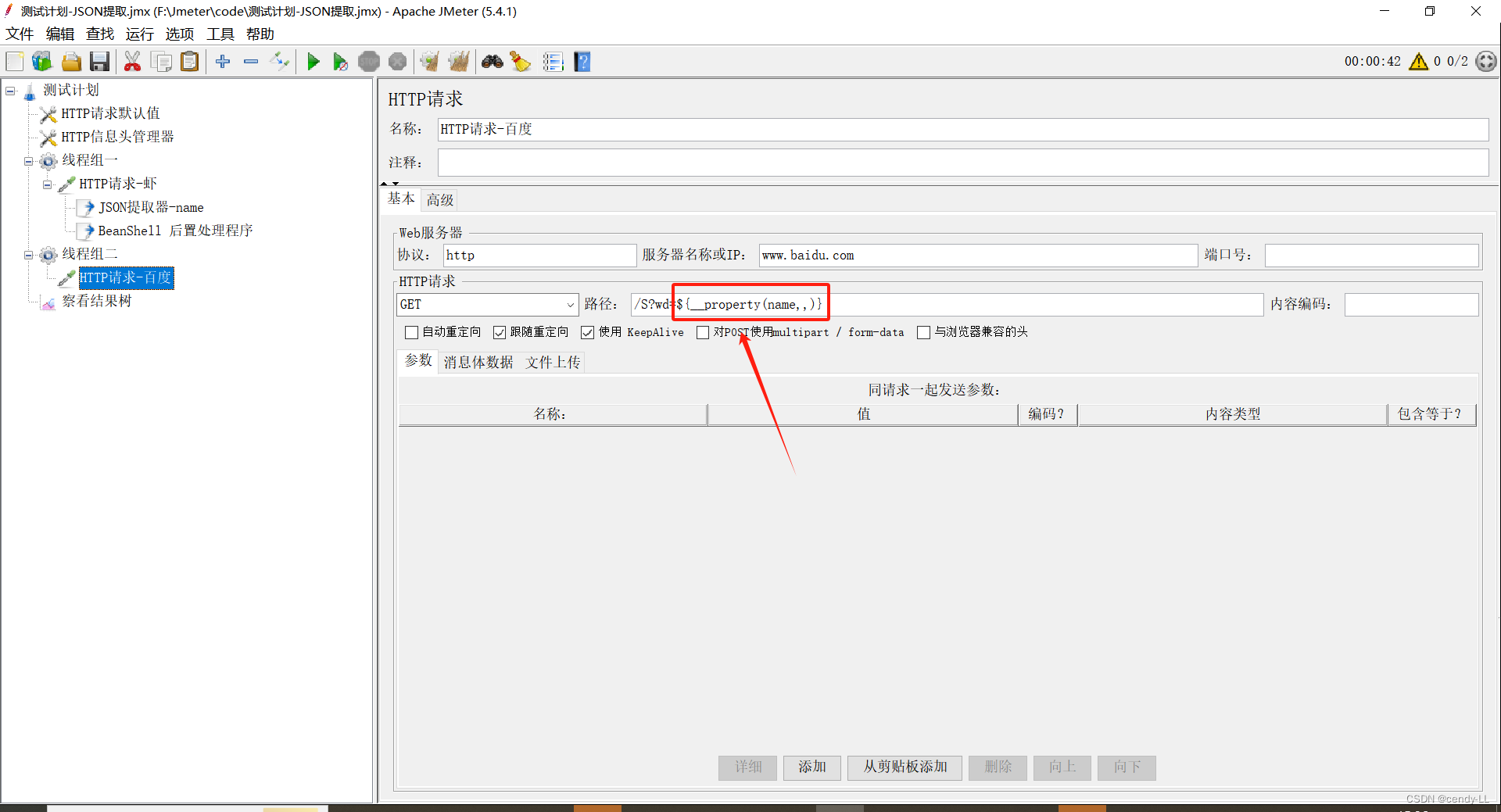Open the 运行 menu

click(x=140, y=34)
